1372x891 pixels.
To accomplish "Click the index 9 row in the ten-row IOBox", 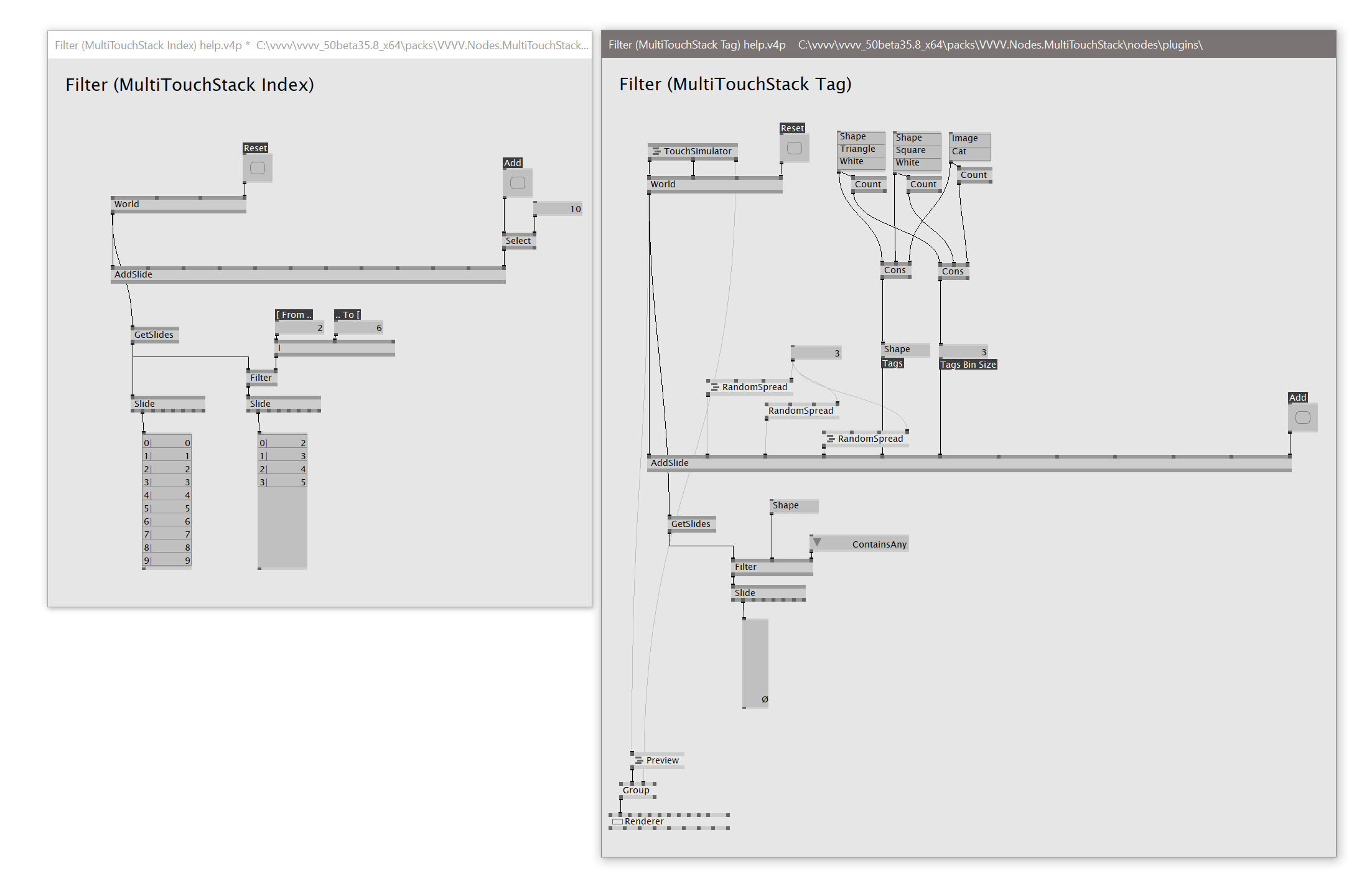I will click(x=167, y=561).
